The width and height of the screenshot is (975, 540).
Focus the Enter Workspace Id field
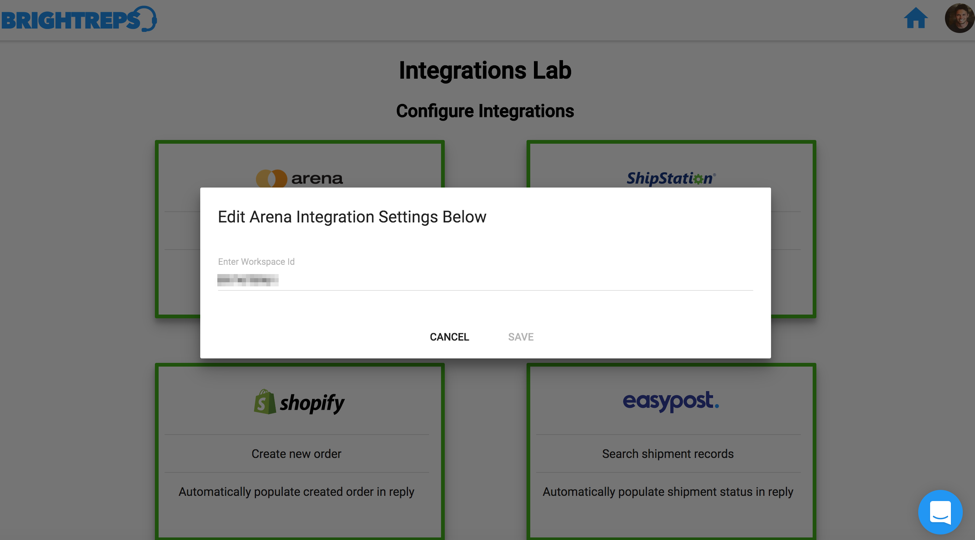point(485,280)
